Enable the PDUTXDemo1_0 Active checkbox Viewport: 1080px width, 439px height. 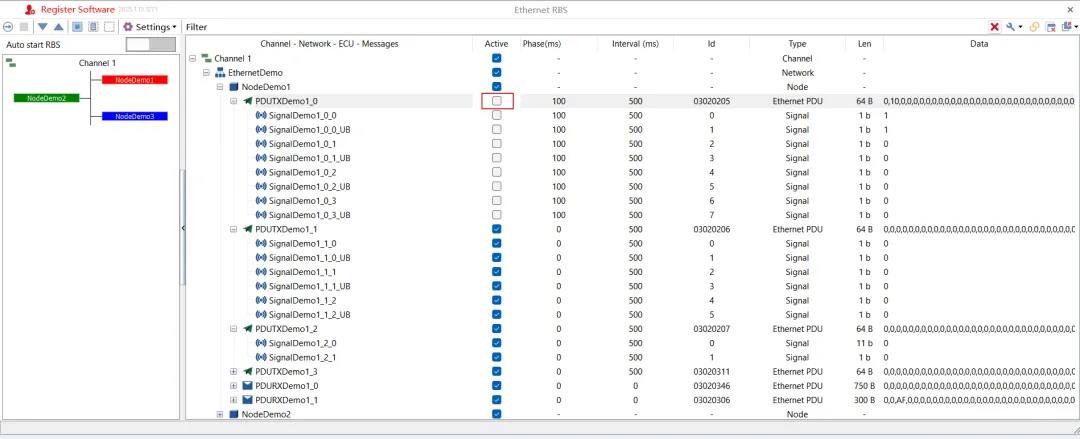497,101
